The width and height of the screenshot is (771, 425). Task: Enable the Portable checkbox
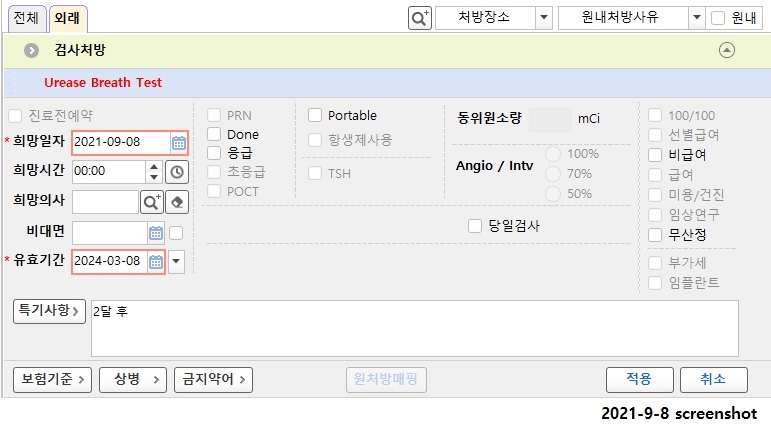(315, 115)
